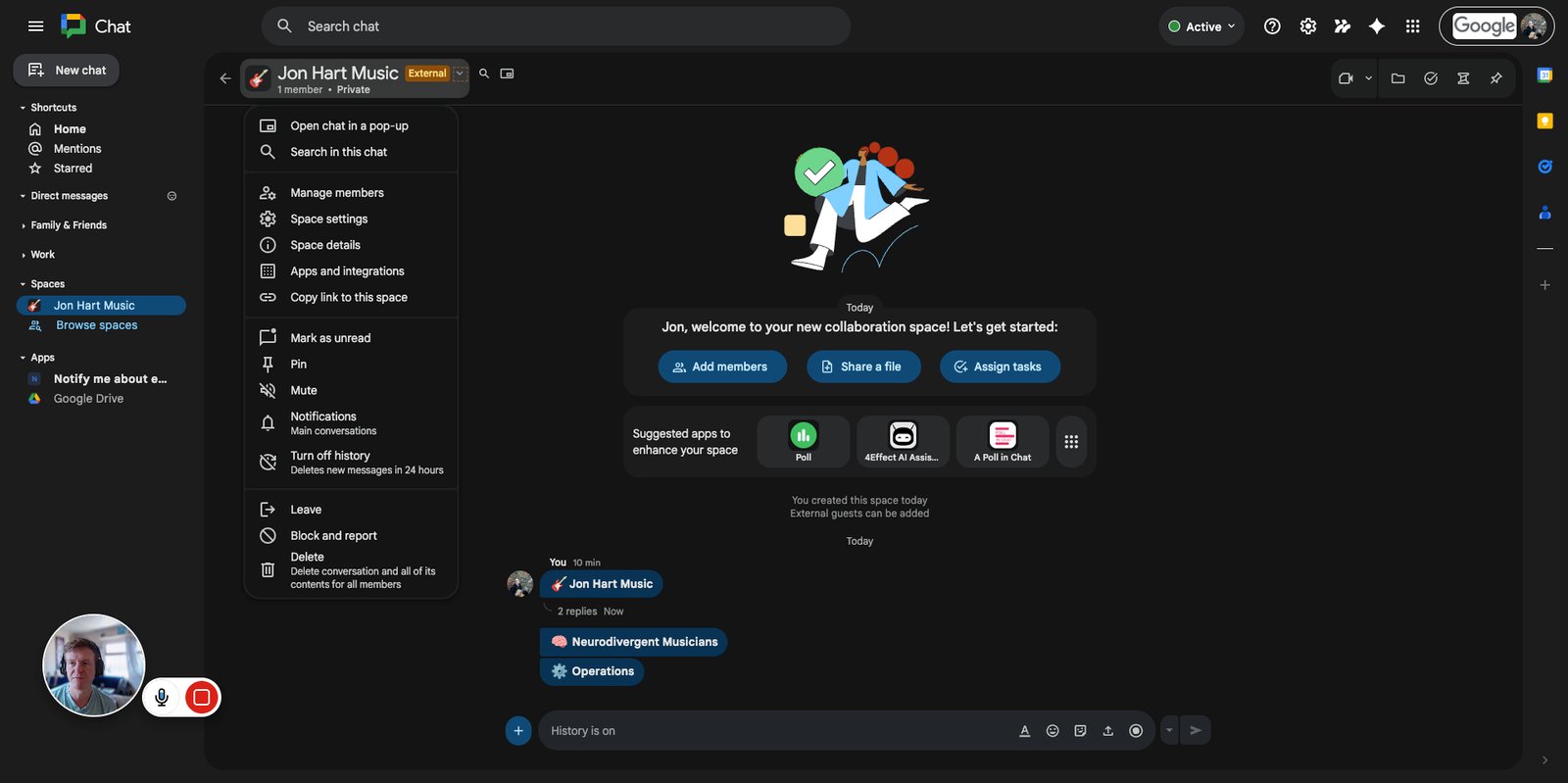The height and width of the screenshot is (783, 1568).
Task: Open Settings gear in the top bar
Action: tap(1307, 26)
